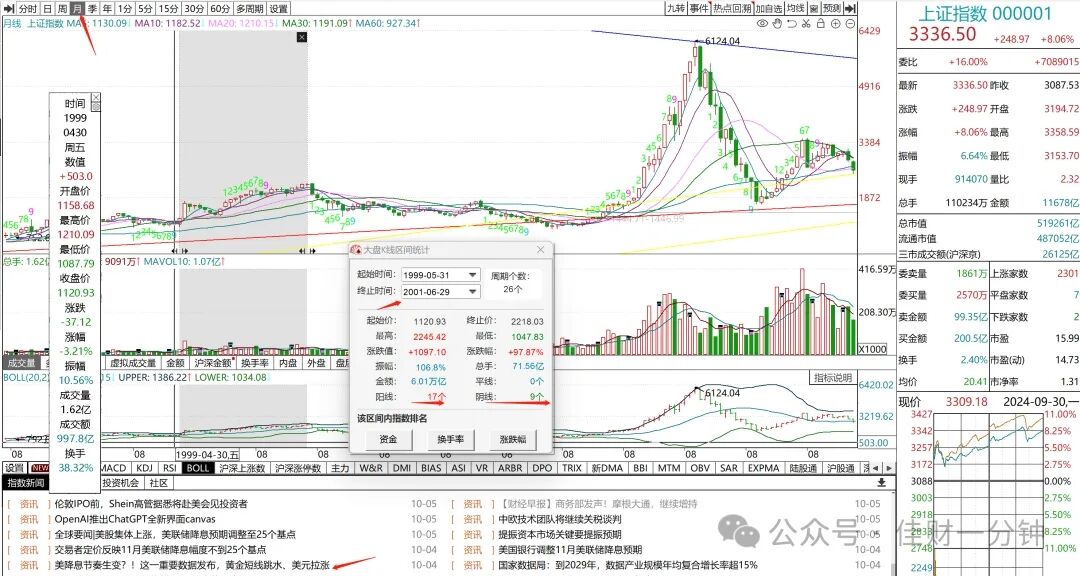Image resolution: width=1080 pixels, height=576 pixels.
Task: Select the 60分 period
Action: click(220, 9)
